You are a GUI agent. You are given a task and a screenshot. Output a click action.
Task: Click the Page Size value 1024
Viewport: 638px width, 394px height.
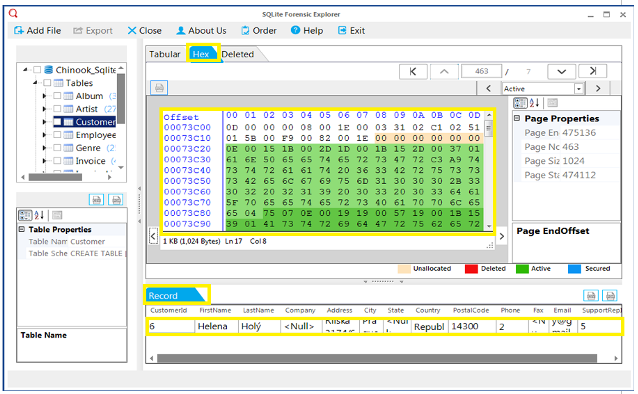573,161
